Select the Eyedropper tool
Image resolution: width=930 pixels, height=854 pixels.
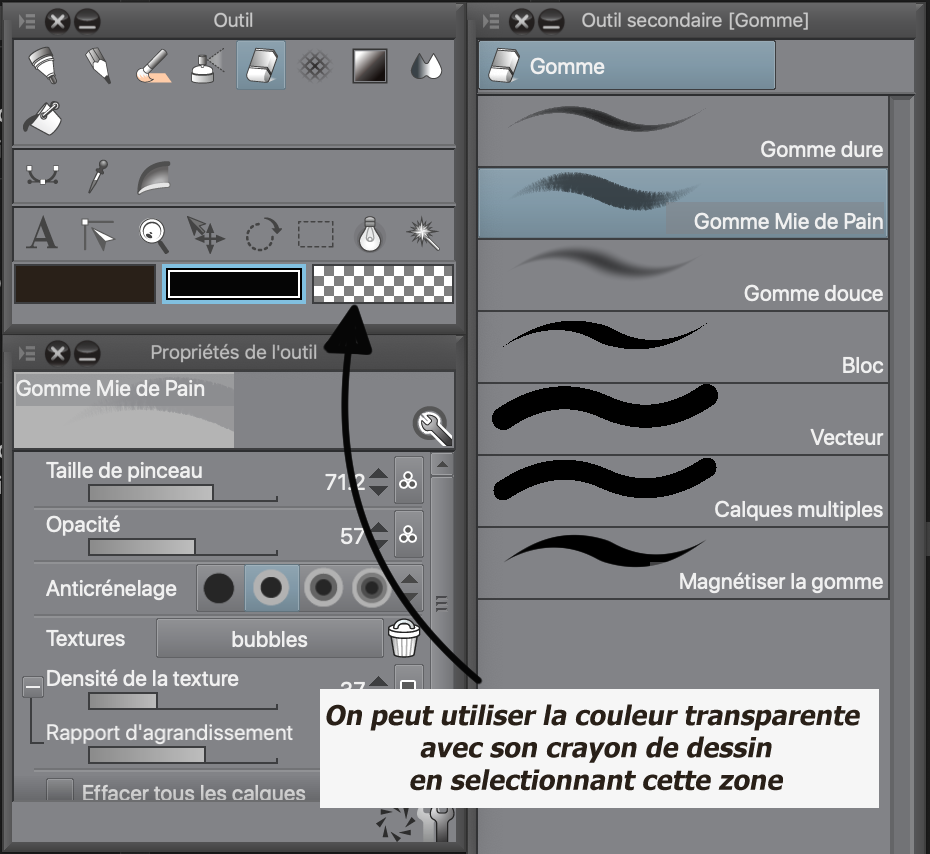tap(96, 177)
